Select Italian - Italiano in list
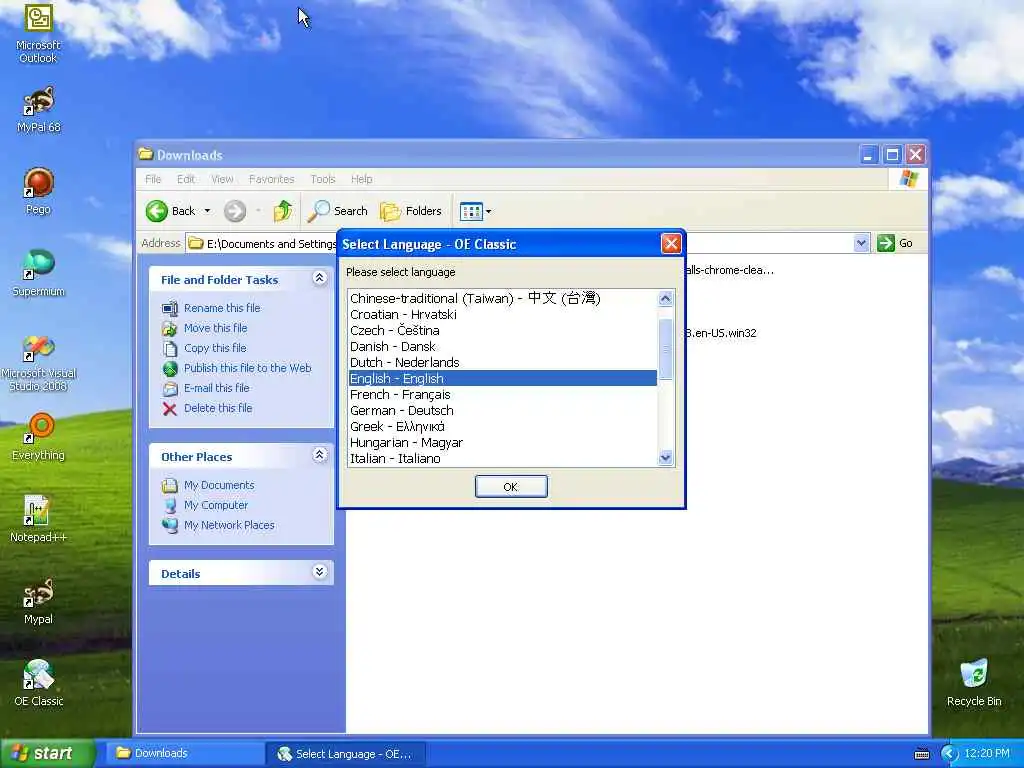This screenshot has height=768, width=1024. (503, 458)
